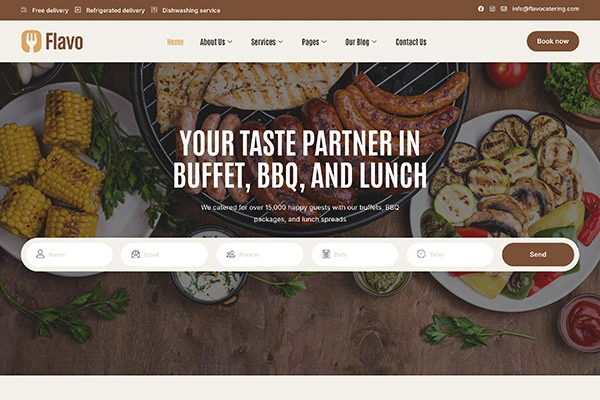Image resolution: width=600 pixels, height=400 pixels.
Task: Click the envelope mail icon near the email address
Action: tap(504, 9)
